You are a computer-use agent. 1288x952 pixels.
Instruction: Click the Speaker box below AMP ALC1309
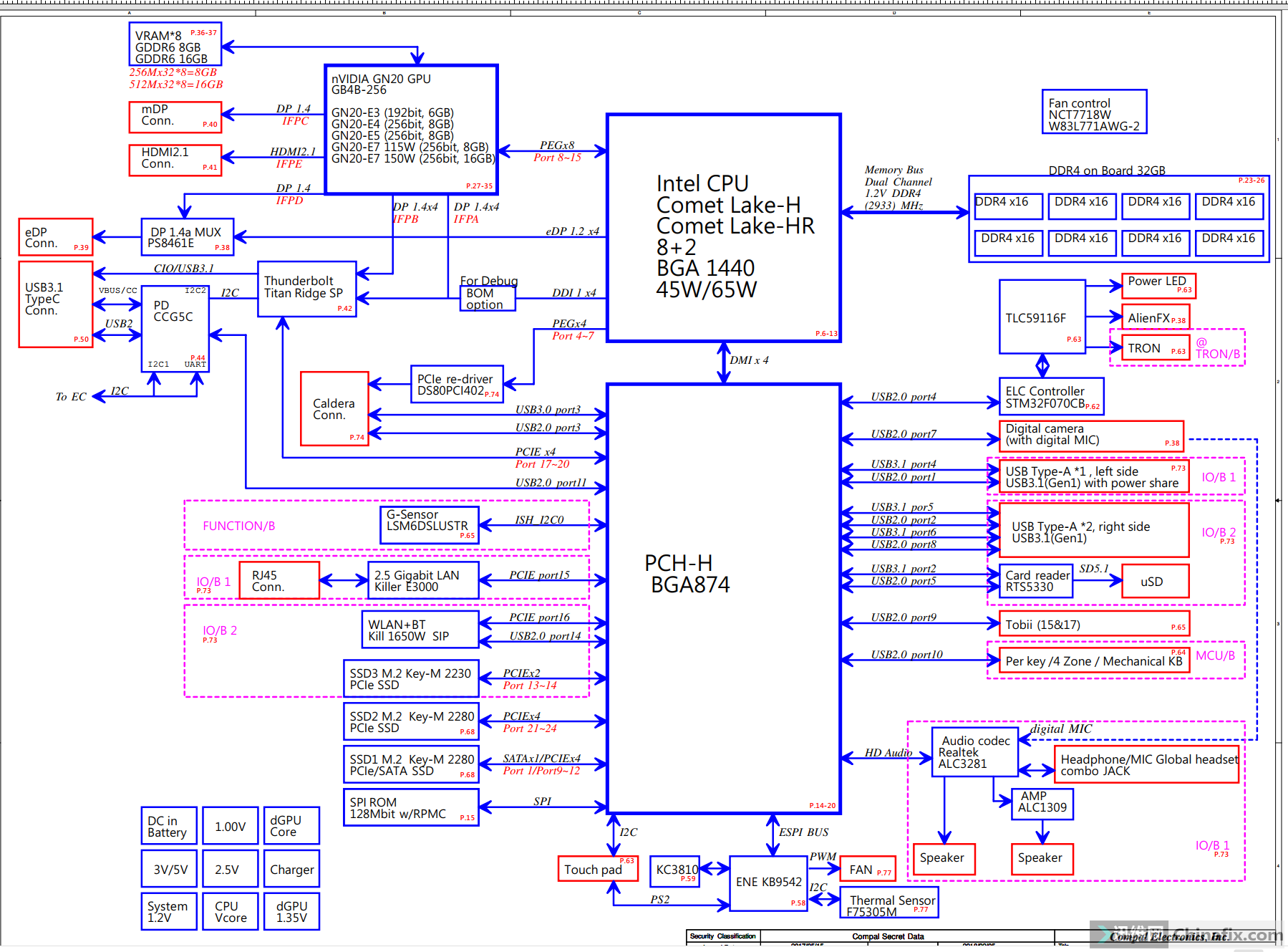click(1042, 860)
